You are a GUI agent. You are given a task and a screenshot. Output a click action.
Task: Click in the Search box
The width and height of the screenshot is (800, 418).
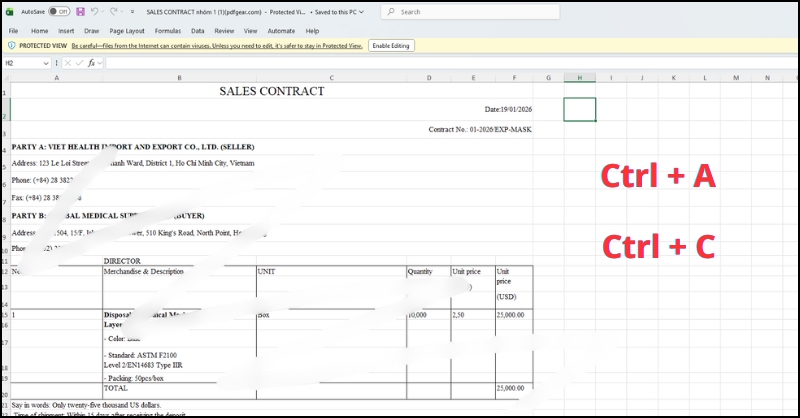click(x=450, y=11)
